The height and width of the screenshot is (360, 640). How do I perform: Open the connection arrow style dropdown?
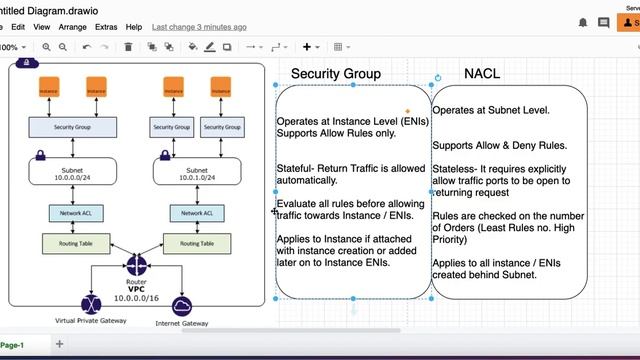254,47
